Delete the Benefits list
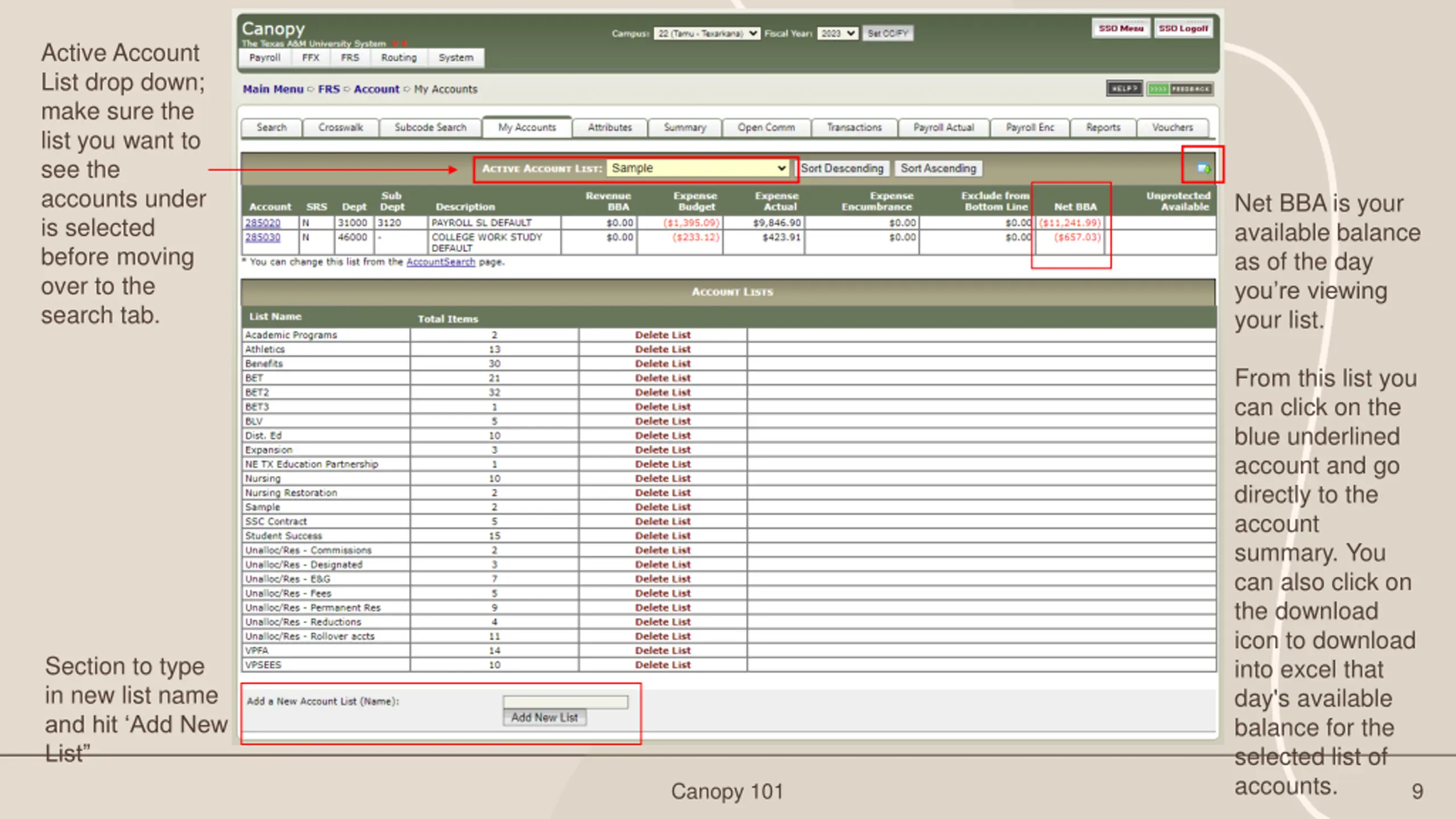Image resolution: width=1456 pixels, height=819 pixels. (663, 363)
